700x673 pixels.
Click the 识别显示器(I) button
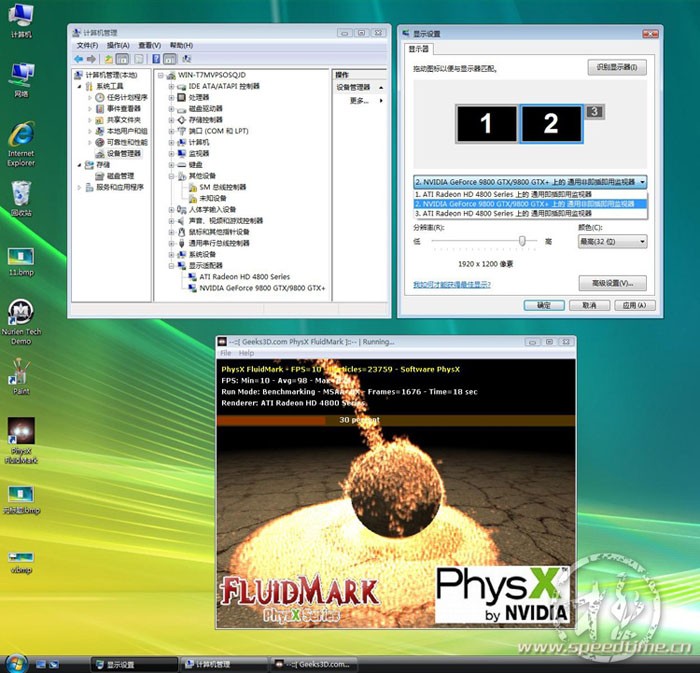coord(617,67)
